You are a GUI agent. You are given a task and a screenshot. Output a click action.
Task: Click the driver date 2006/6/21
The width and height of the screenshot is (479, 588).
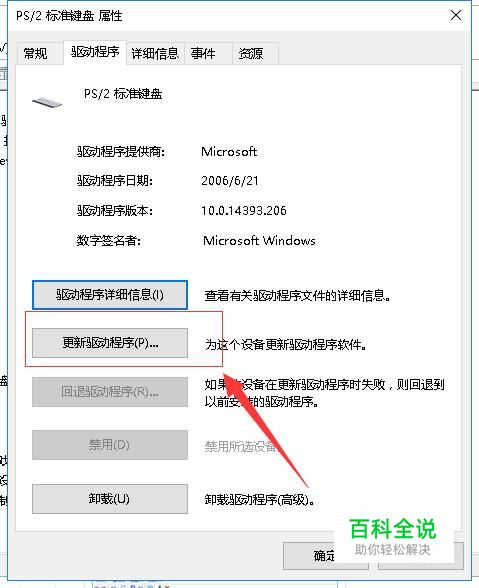(230, 181)
